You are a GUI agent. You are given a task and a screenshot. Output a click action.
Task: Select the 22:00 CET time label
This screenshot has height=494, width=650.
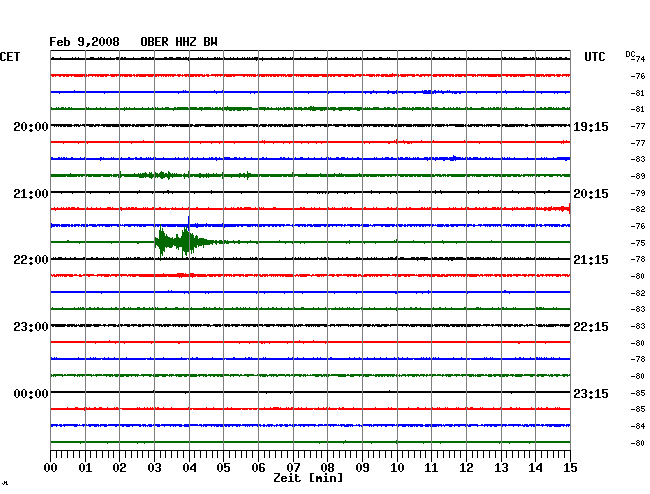[x=31, y=260]
